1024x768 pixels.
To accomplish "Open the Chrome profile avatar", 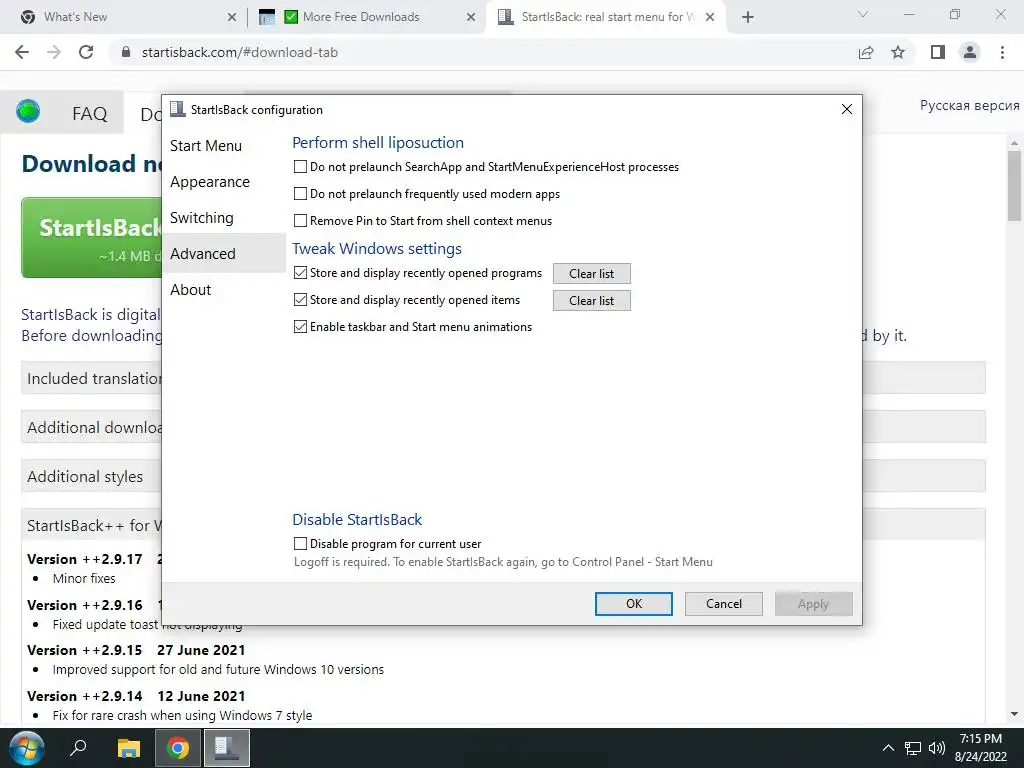I will tap(970, 52).
